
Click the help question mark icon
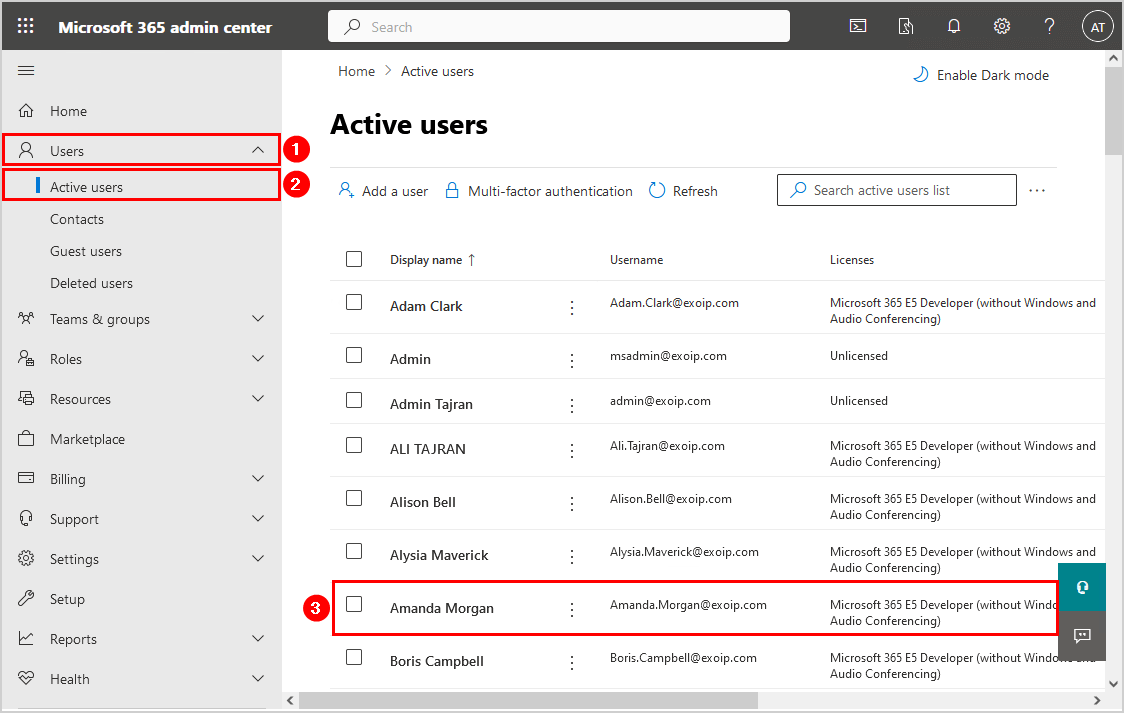(1049, 27)
